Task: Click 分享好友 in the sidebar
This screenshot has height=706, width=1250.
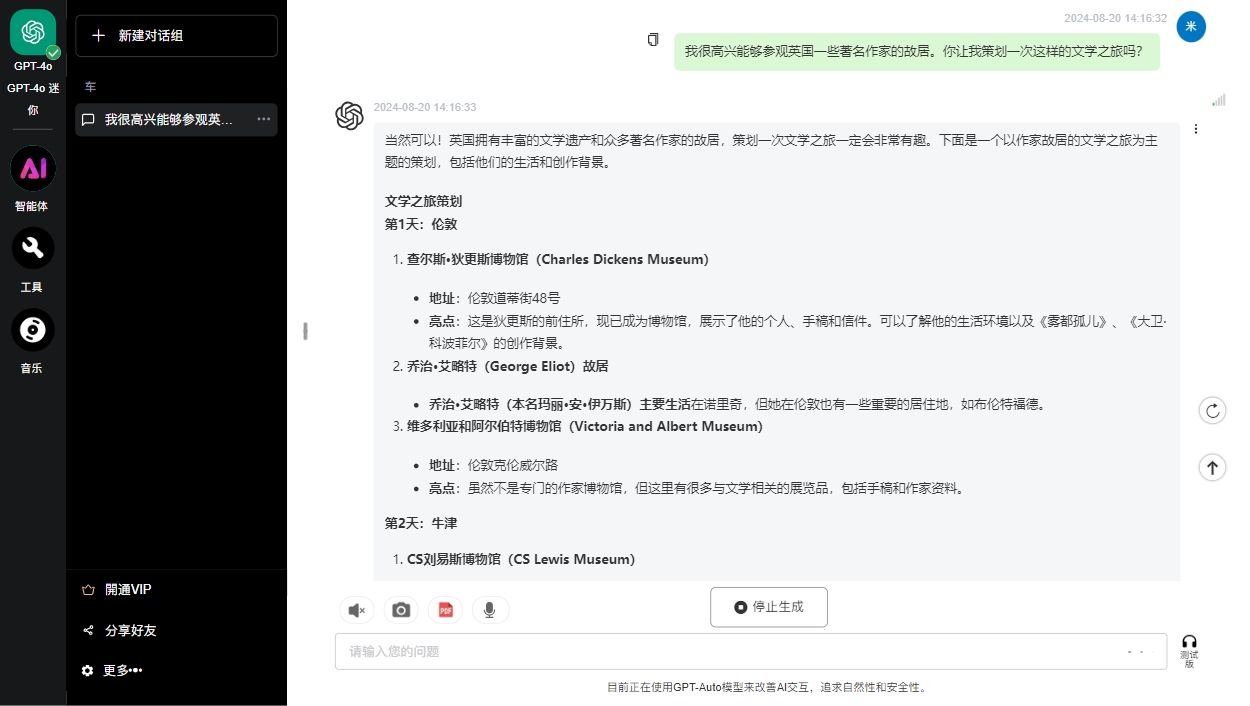Action: pos(120,631)
